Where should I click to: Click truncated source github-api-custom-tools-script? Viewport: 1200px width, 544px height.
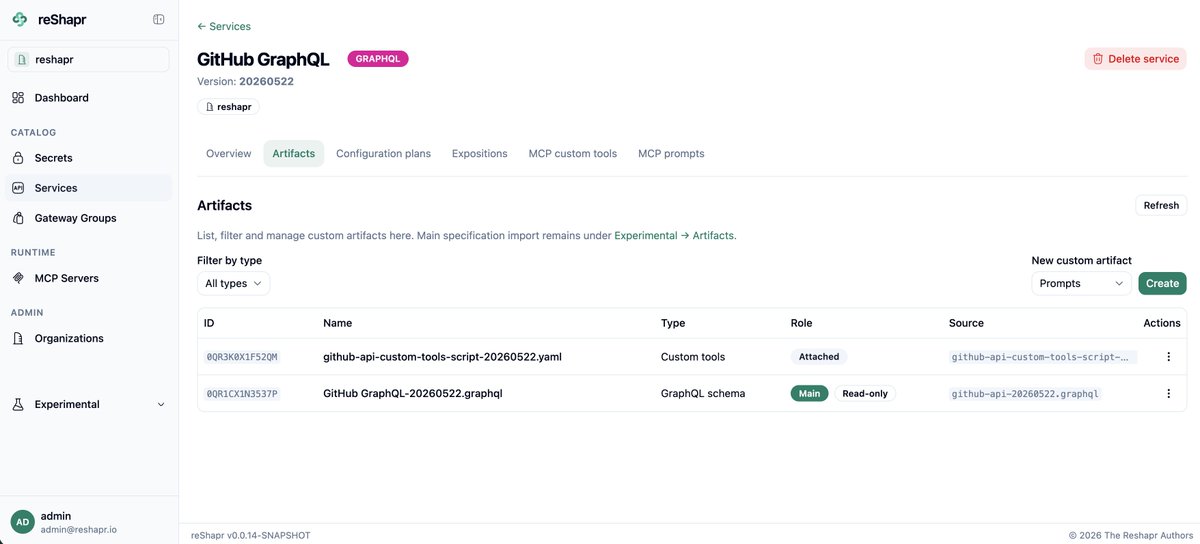click(1043, 357)
